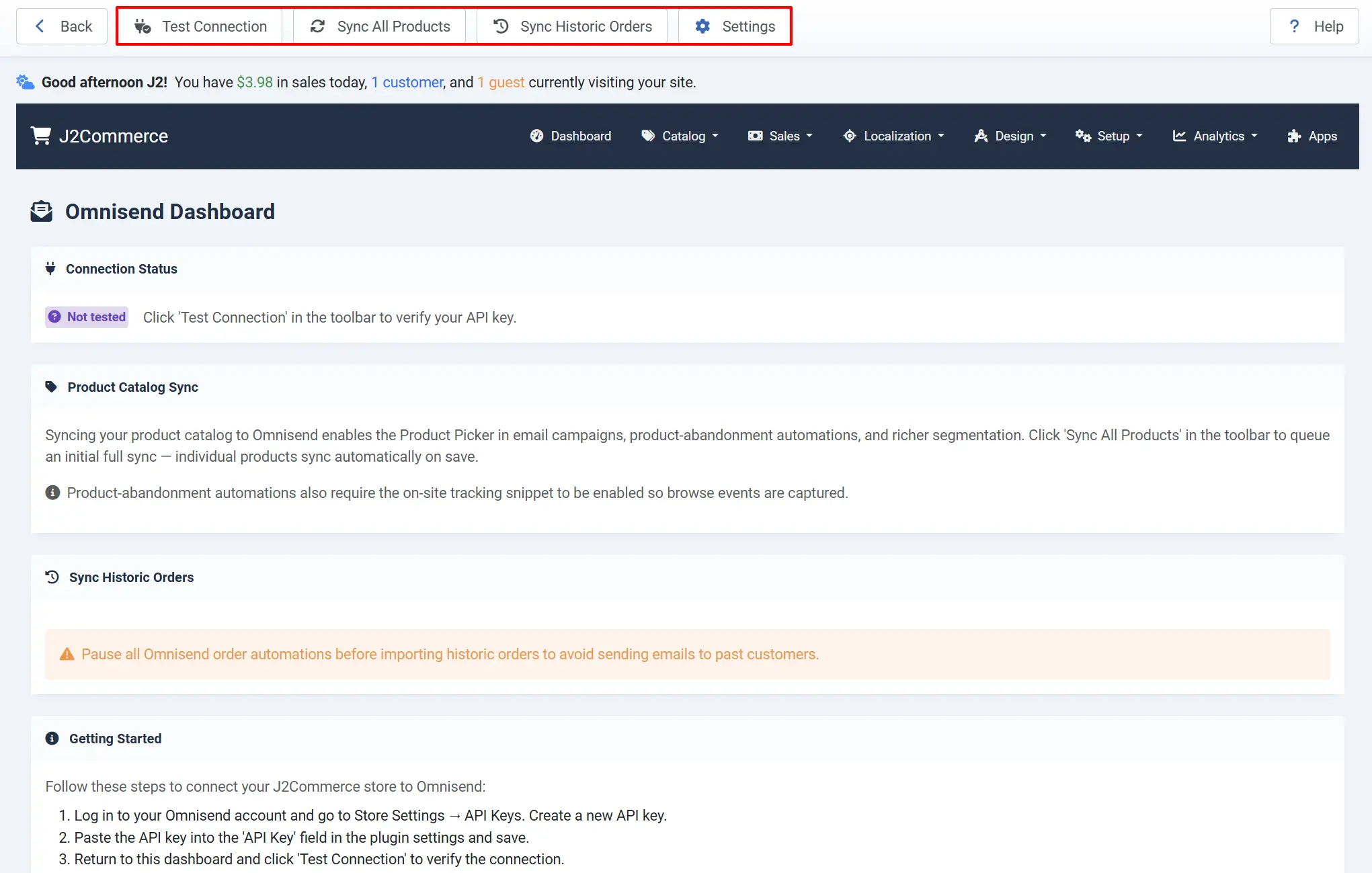Click the step 1 "Log in to your Omnisend account" text
The width and height of the screenshot is (1372, 873).
pos(370,815)
